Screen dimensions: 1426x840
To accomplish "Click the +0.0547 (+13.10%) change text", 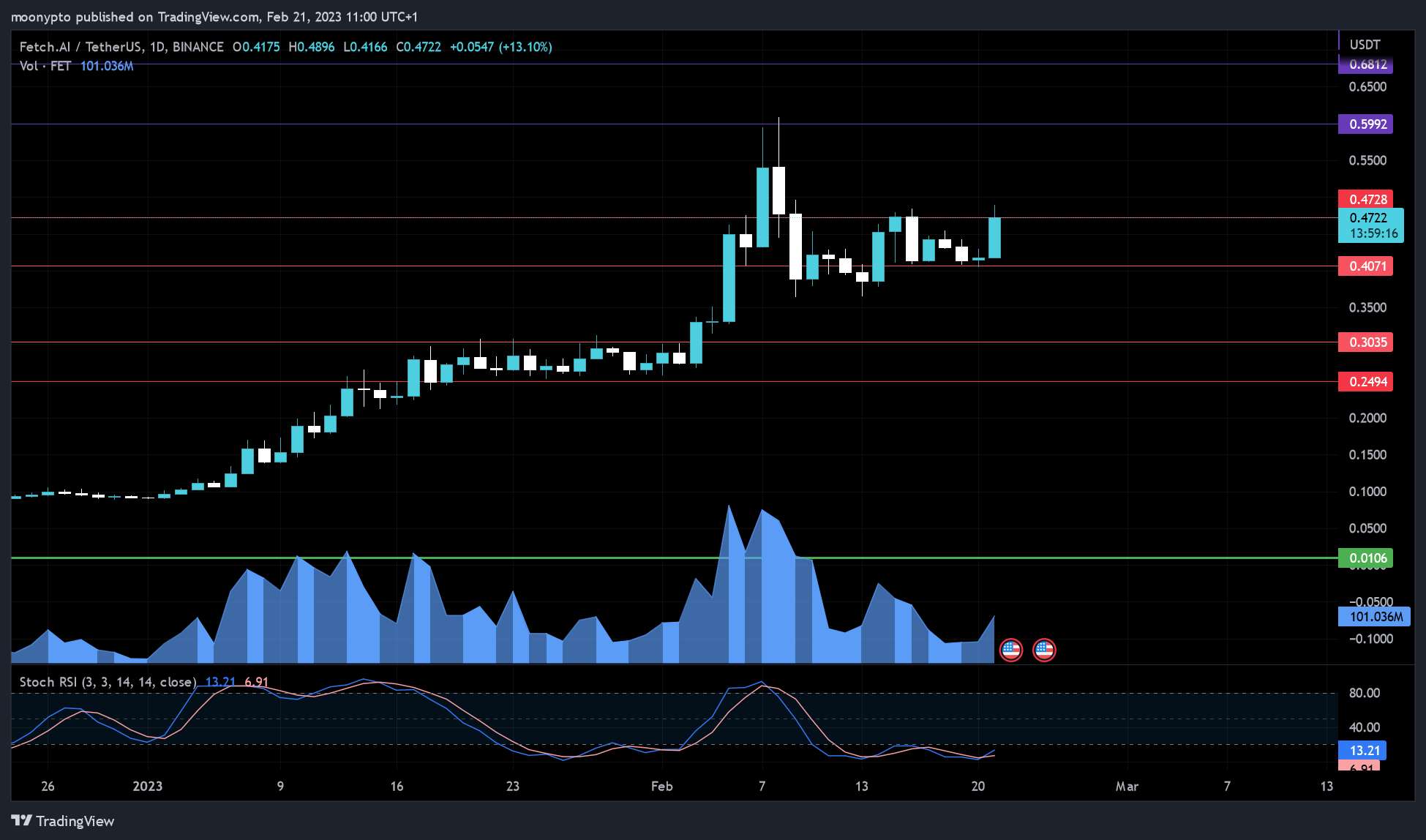I will coord(500,47).
